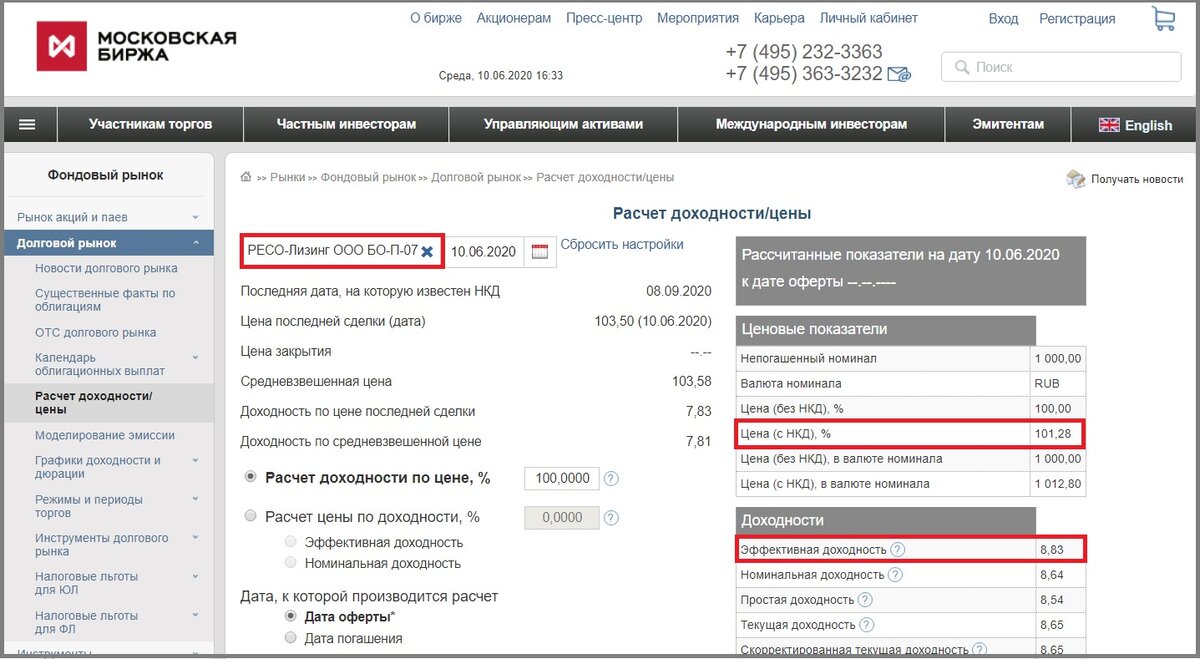
Task: Click the yield field showing 0,0000
Action: (562, 518)
